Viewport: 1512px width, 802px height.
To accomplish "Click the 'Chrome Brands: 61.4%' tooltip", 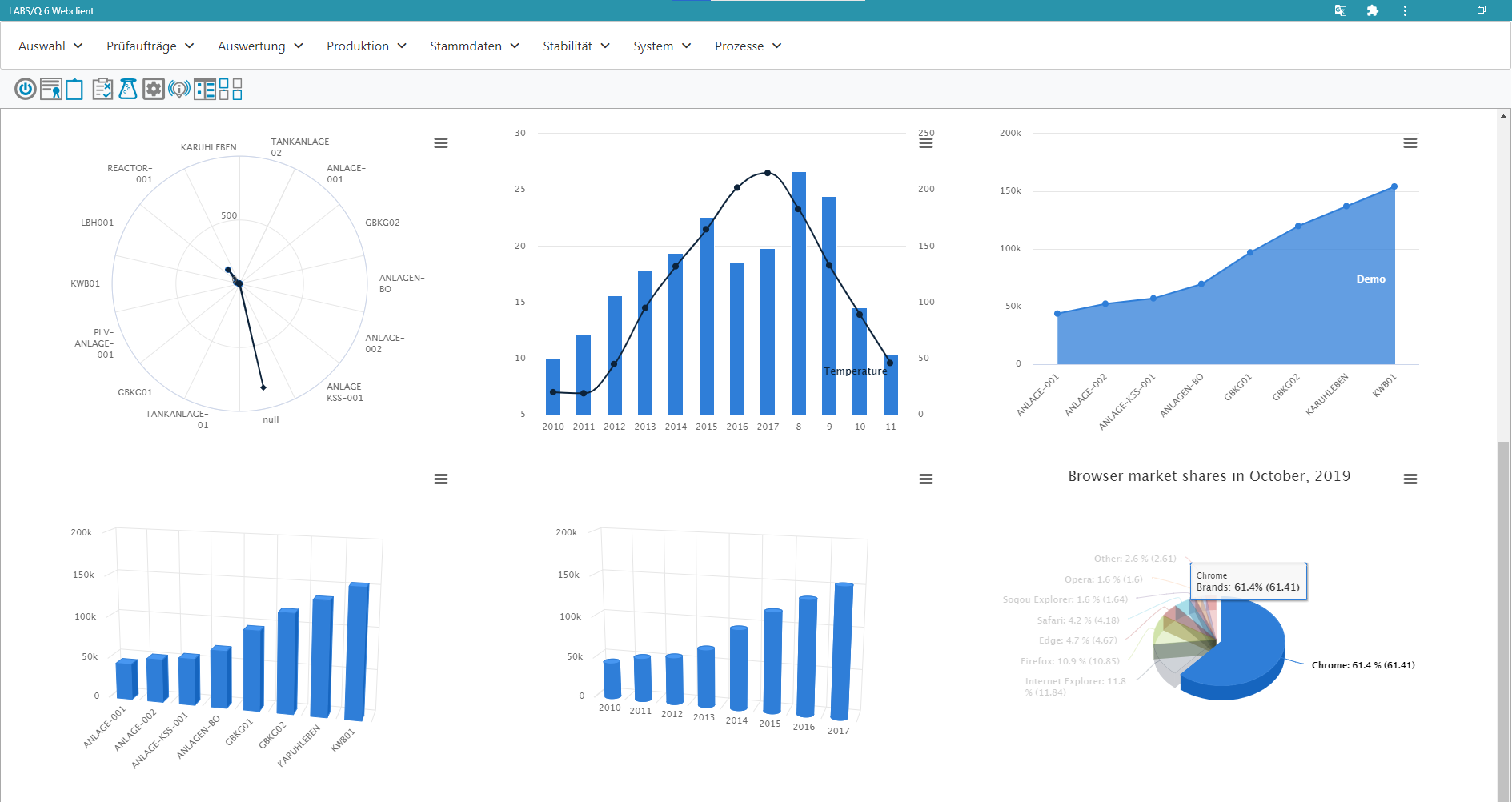I will tap(1249, 582).
